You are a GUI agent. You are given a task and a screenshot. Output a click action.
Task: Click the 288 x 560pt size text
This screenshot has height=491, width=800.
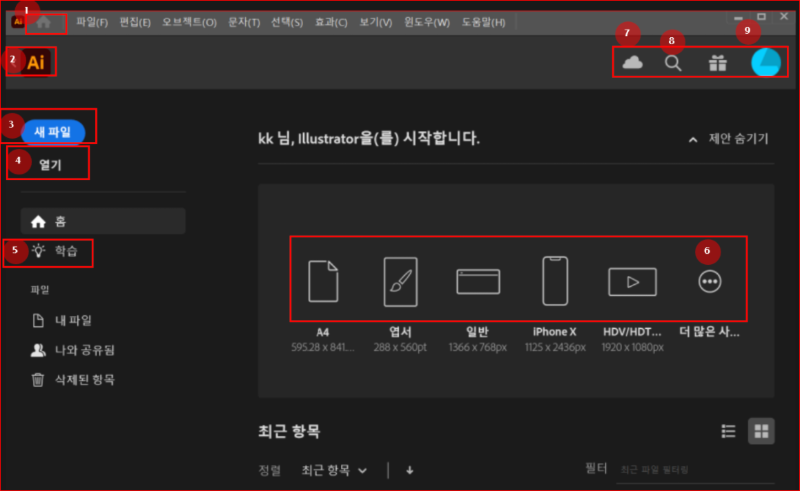pyautogui.click(x=400, y=348)
